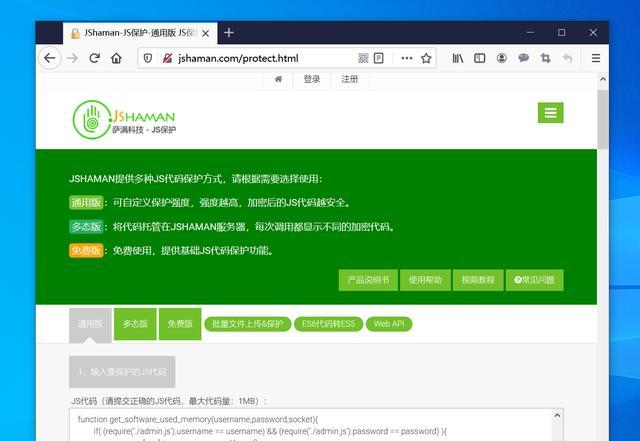Open a new browser tab
Viewport: 640px width, 441px height.
pos(229,33)
